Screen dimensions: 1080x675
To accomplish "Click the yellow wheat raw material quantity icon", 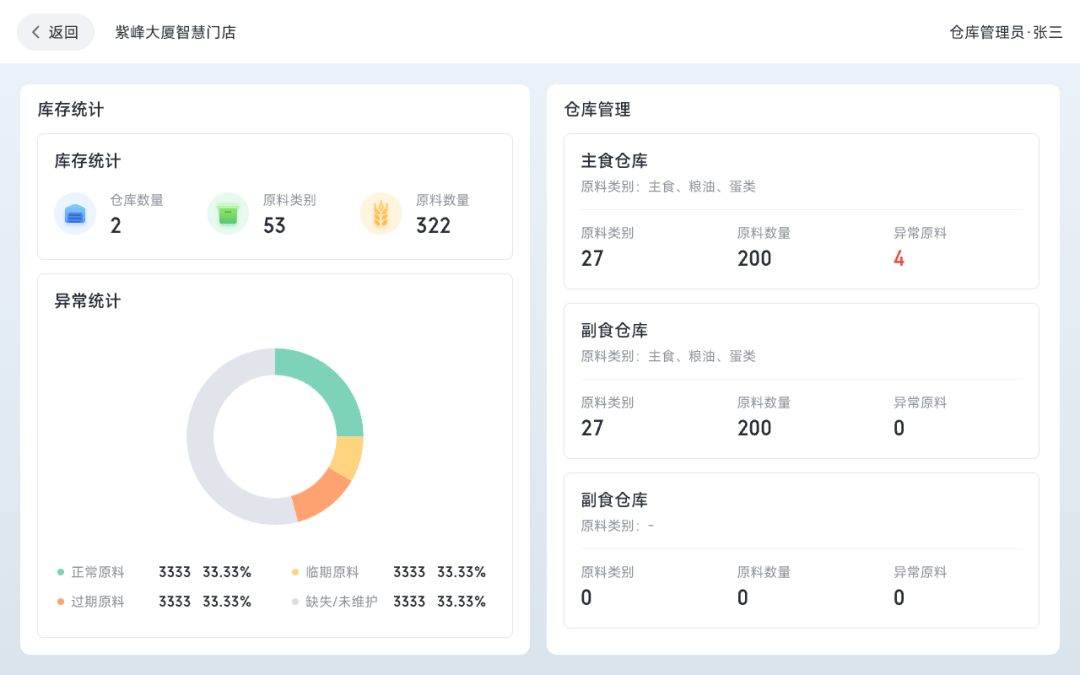I will pyautogui.click(x=381, y=214).
